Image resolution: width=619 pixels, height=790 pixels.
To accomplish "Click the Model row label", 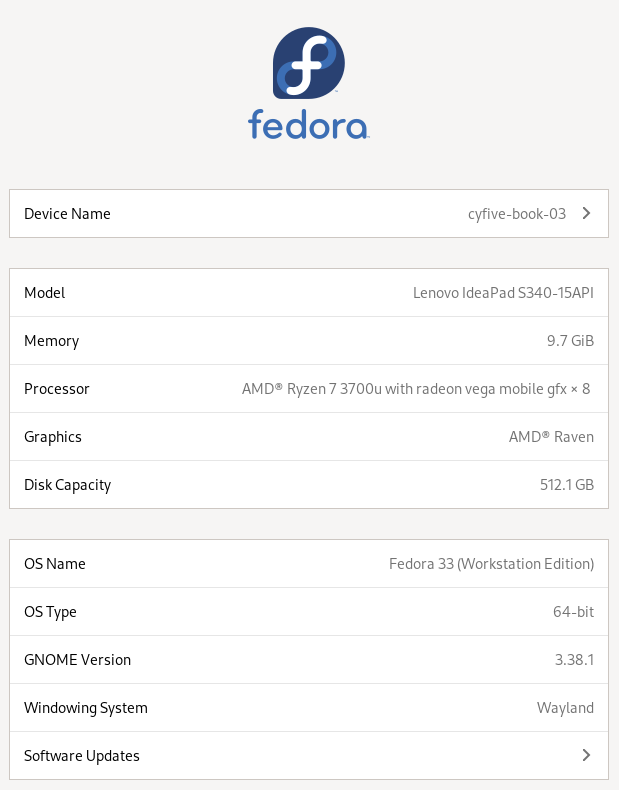I will click(45, 293).
